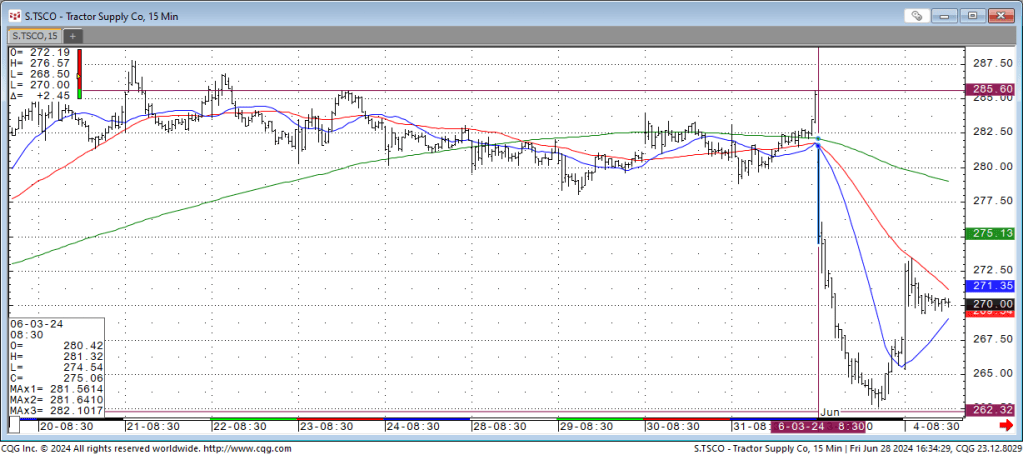Click the 262.32 price marker on scale
This screenshot has height=455, width=1023.
[992, 409]
